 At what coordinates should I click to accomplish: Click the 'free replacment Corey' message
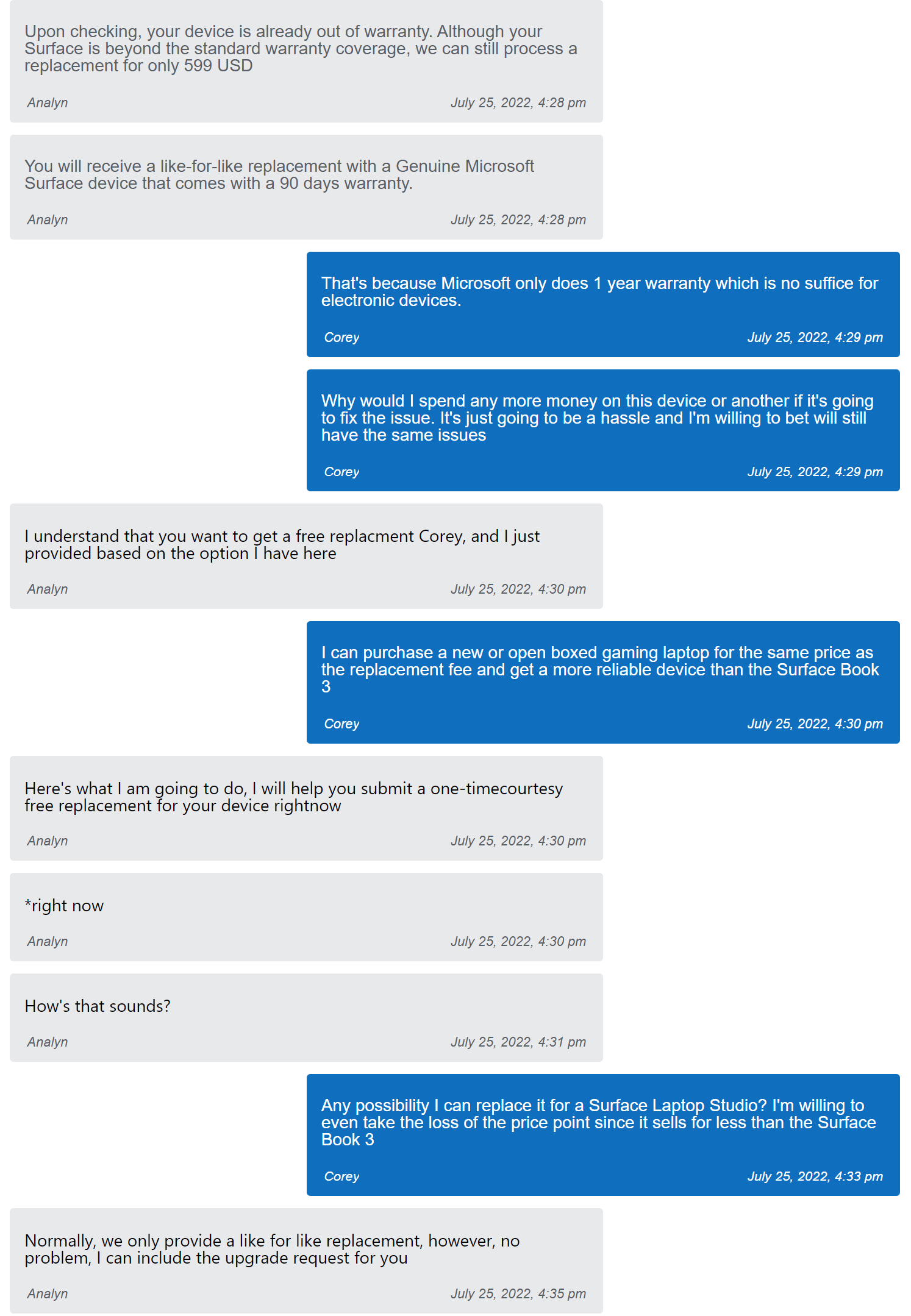coord(306,556)
